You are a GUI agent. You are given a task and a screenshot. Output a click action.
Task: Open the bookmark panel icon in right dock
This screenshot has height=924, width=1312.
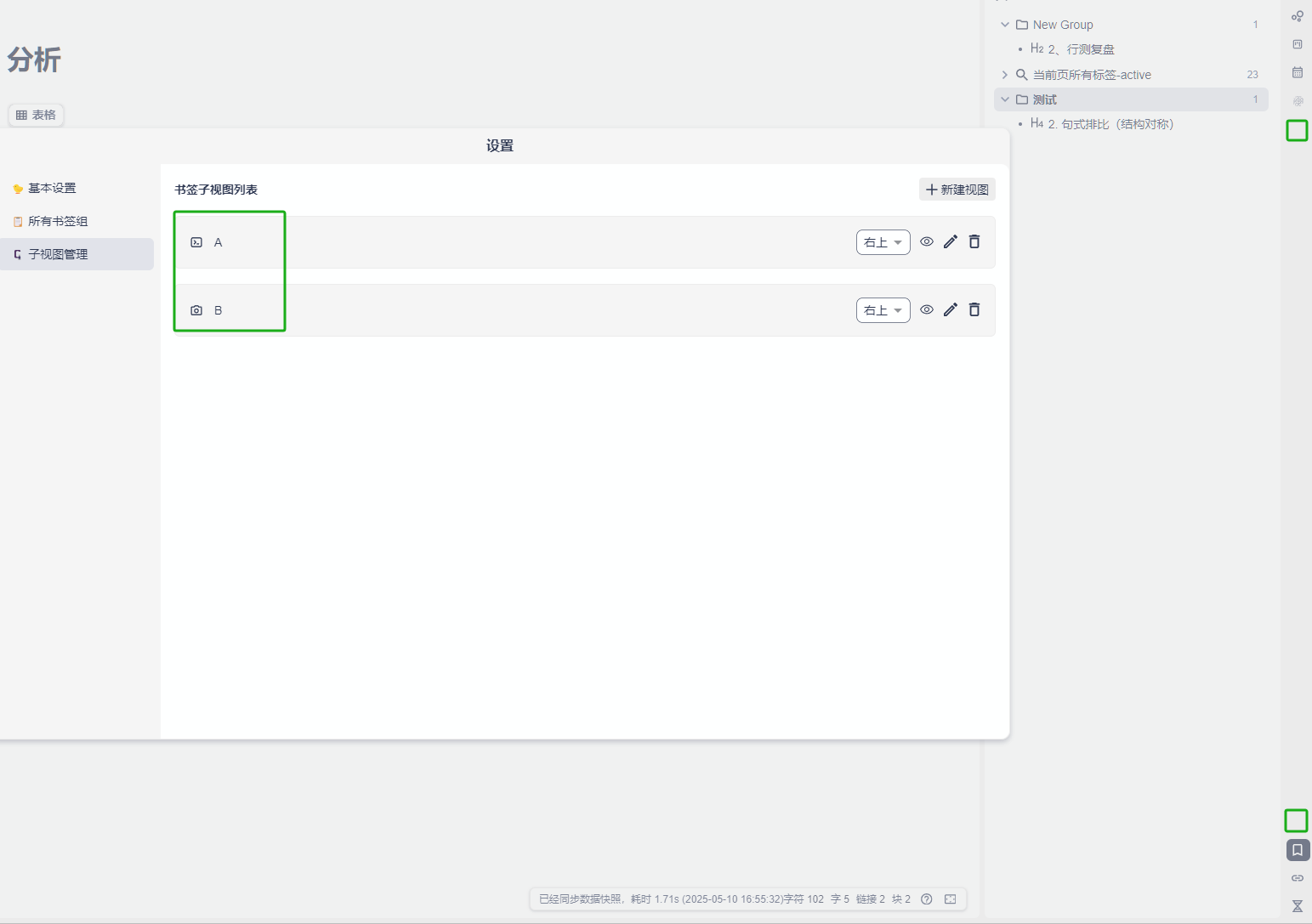coord(1298,850)
